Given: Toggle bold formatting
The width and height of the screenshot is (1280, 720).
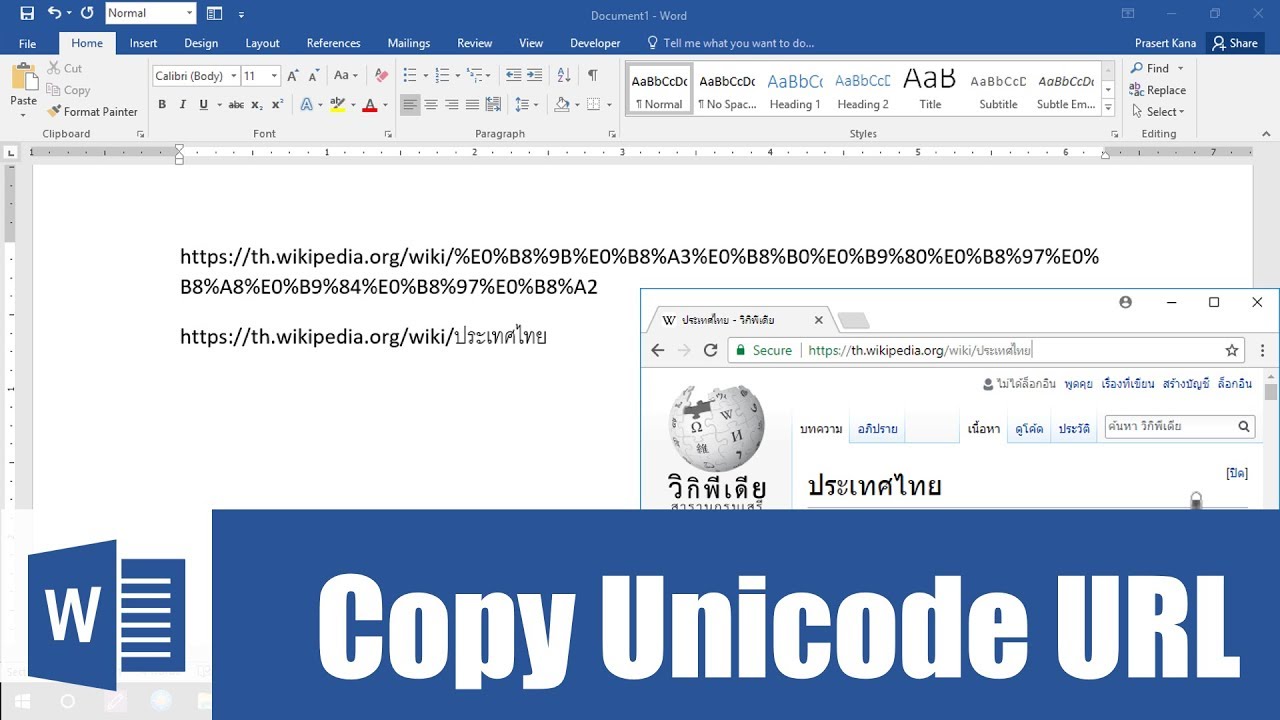Looking at the screenshot, I should (162, 104).
